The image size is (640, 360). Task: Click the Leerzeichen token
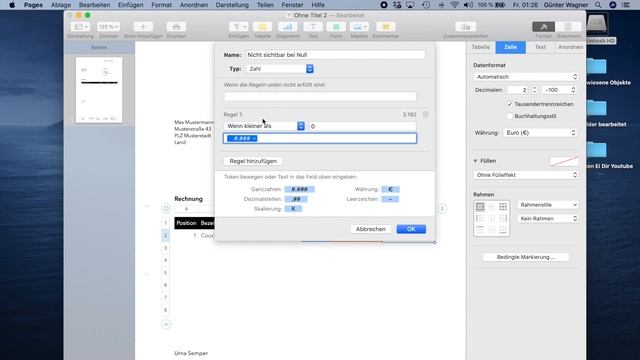[390, 199]
